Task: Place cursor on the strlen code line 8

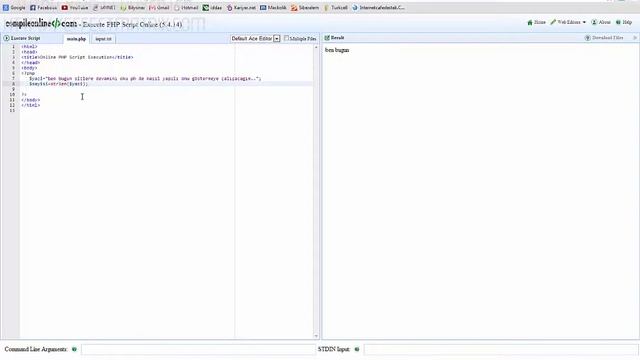Action: pyautogui.click(x=58, y=84)
